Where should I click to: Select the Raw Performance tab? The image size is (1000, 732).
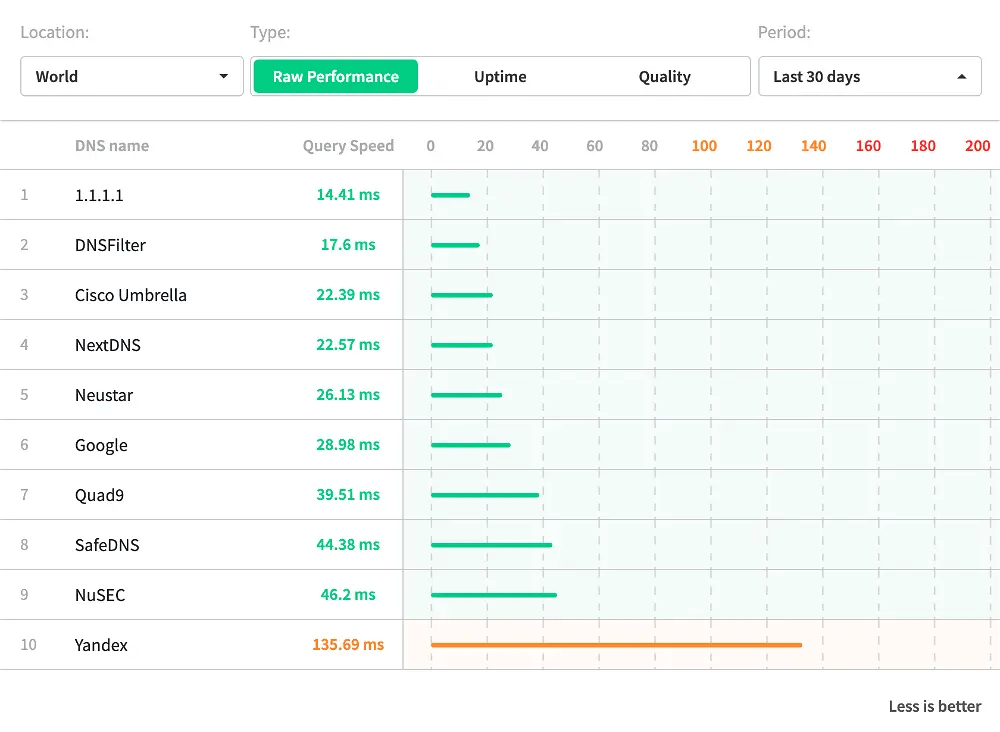point(336,77)
